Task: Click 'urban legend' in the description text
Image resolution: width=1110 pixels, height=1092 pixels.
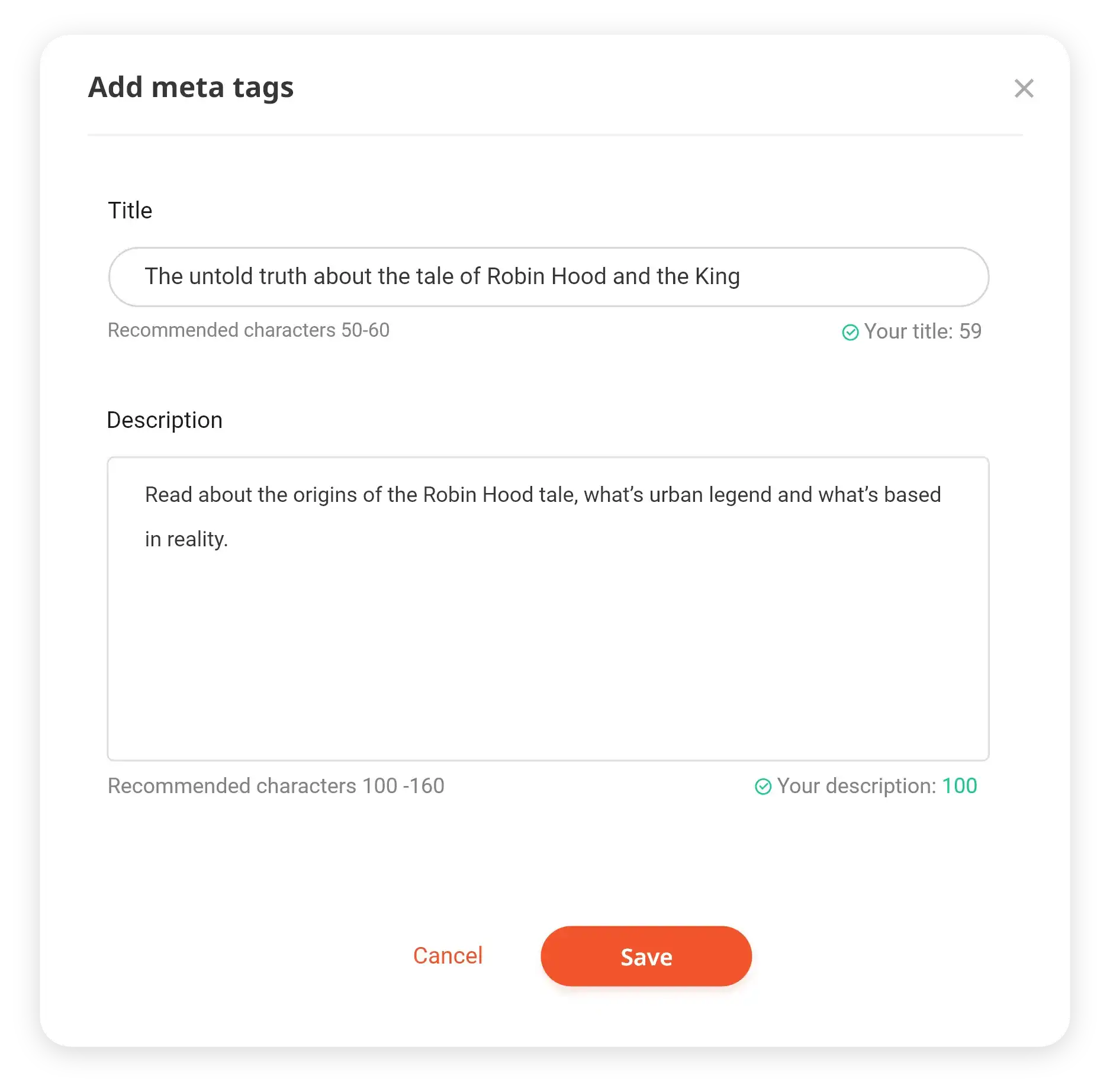Action: 710,495
